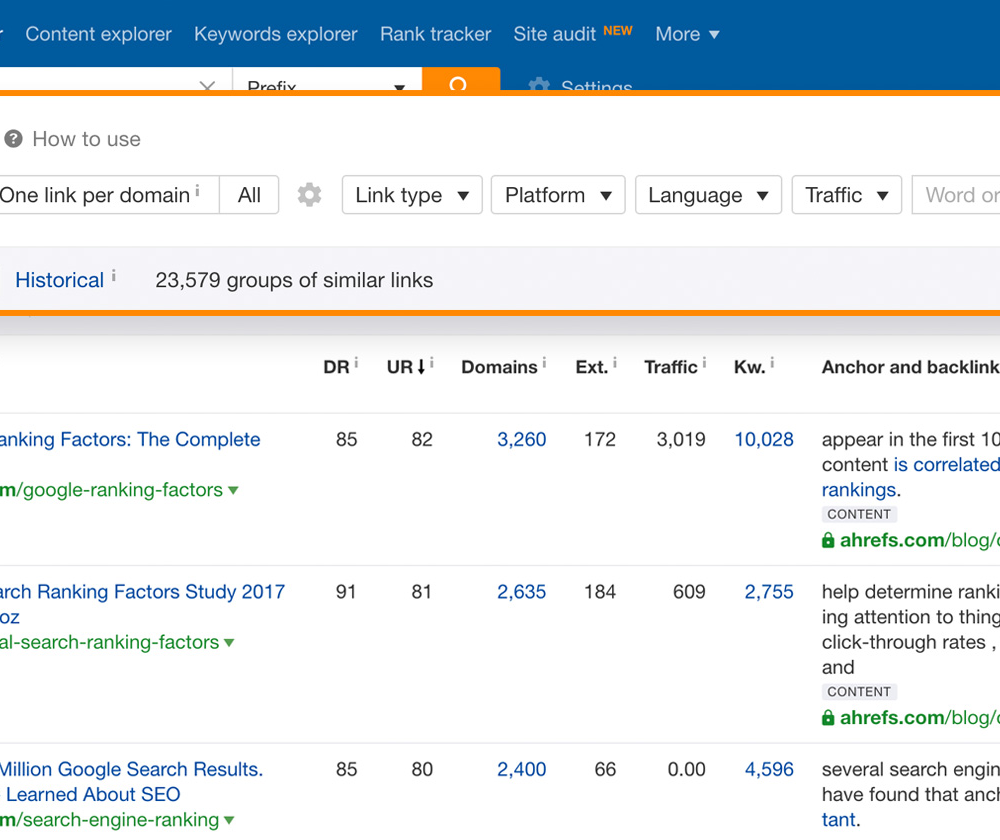Click the UR sort descending arrow

click(421, 367)
